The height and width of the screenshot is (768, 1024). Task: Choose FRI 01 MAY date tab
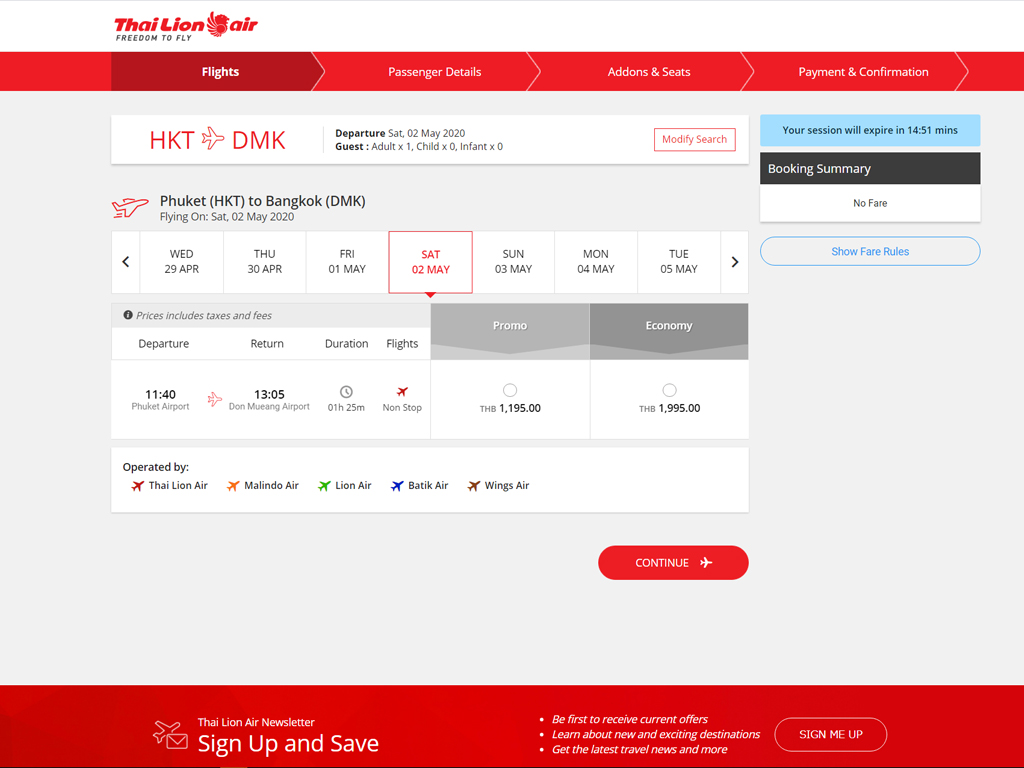pos(347,262)
